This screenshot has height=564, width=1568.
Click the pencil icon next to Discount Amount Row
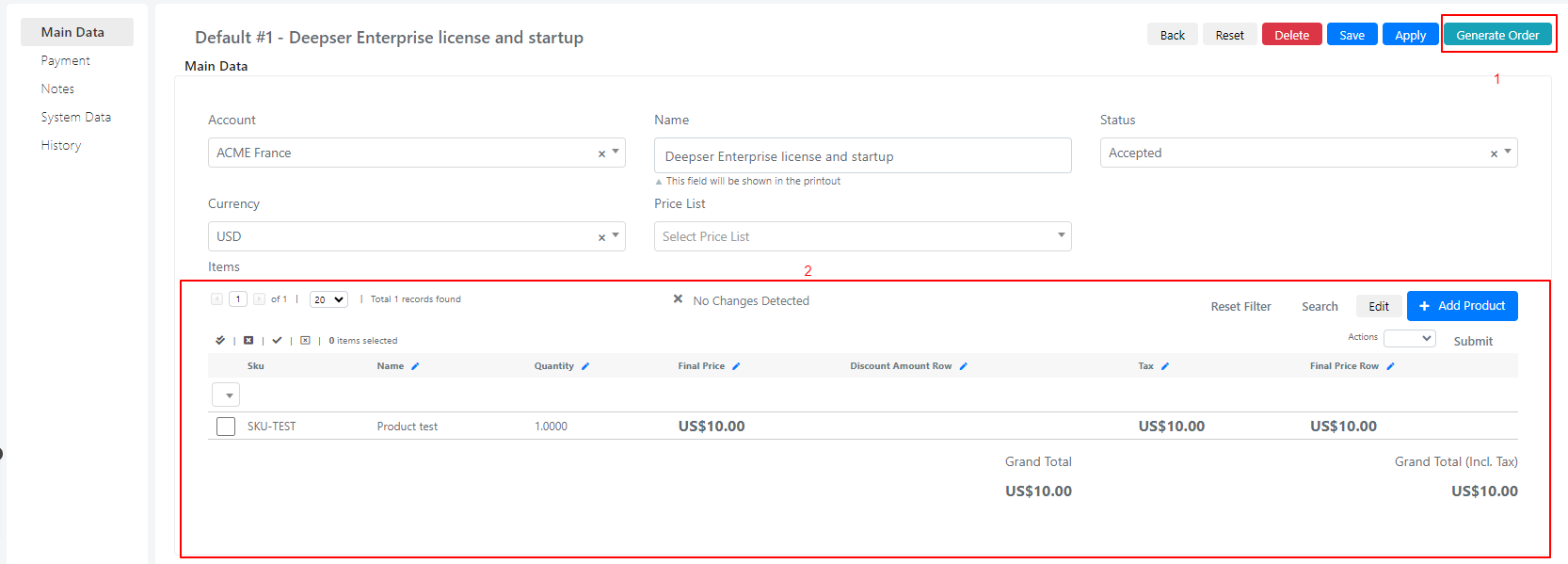pos(963,366)
